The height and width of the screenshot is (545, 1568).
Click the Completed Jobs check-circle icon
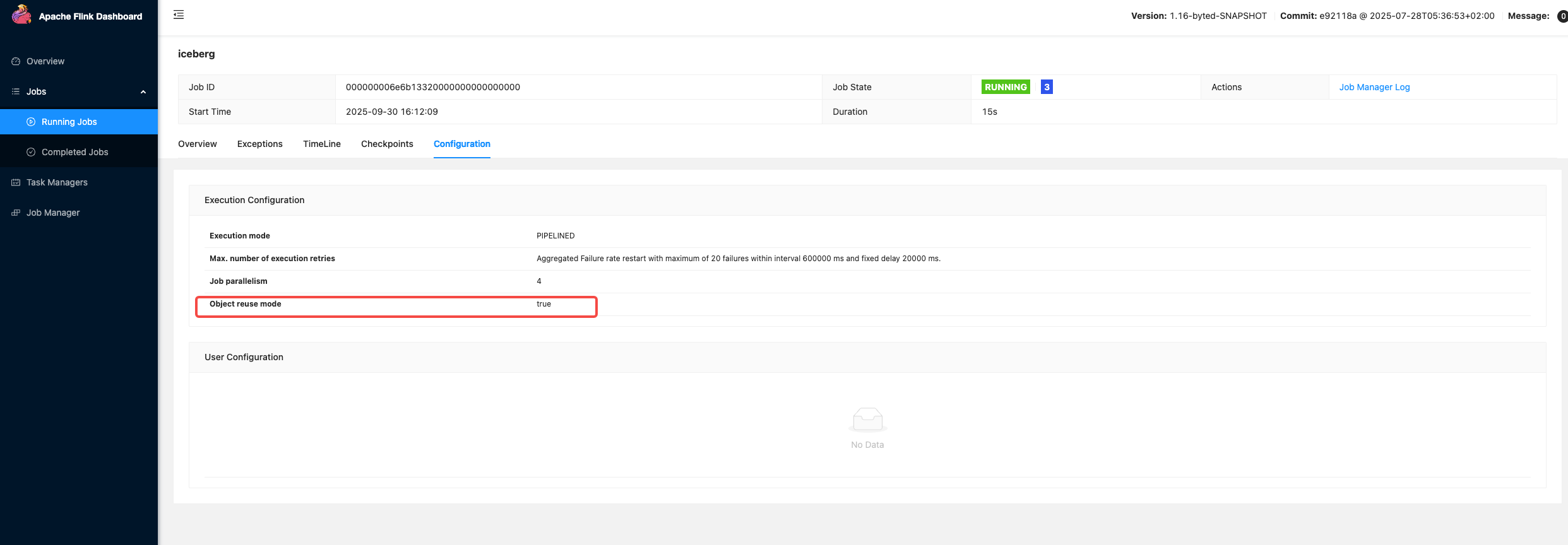click(31, 152)
